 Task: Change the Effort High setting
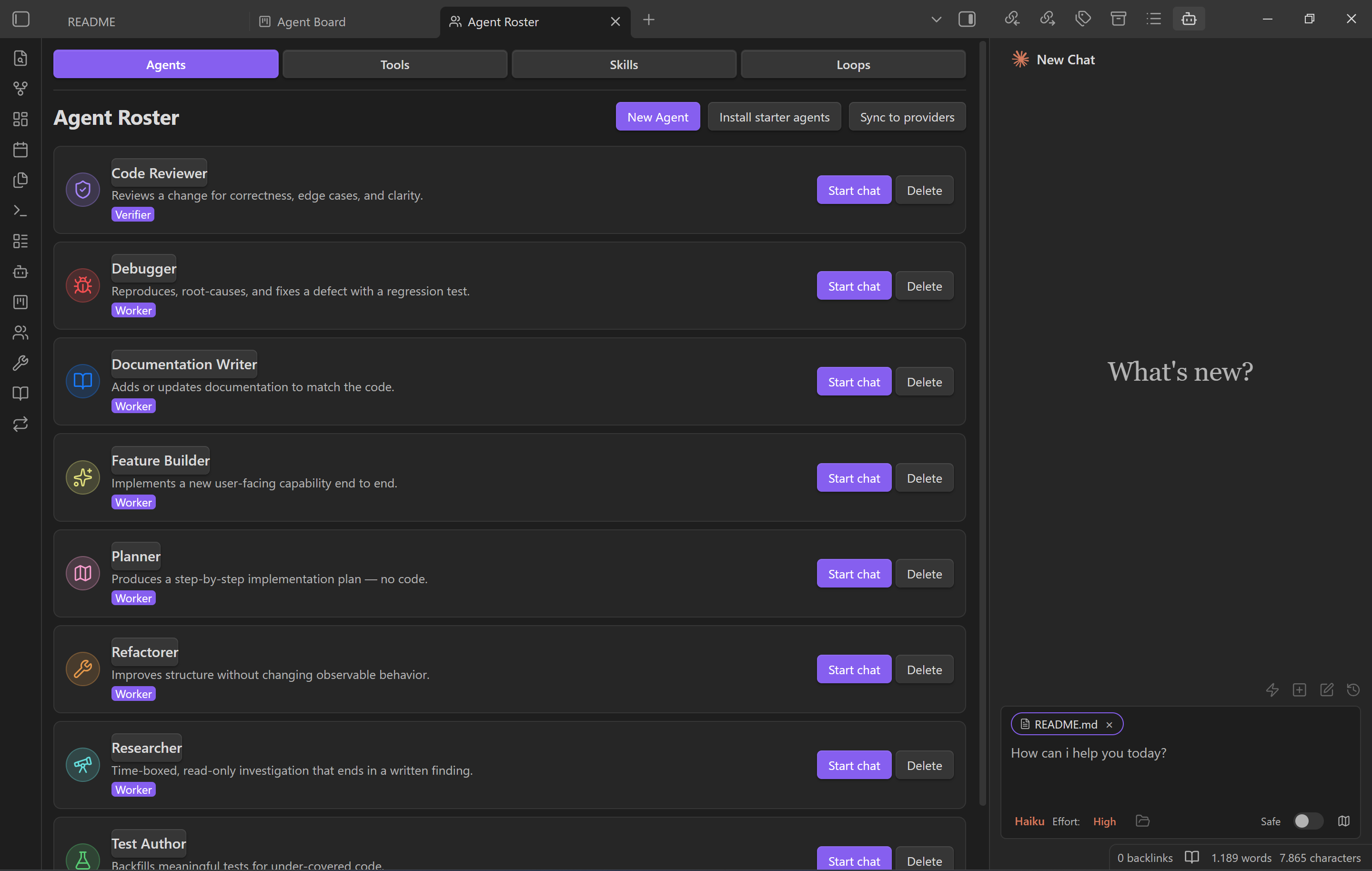[1104, 821]
